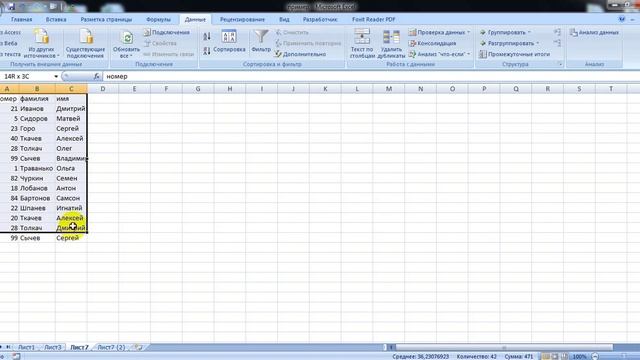The image size is (640, 360).
Task: Click Consolidate (Консолидация) command
Action: pyautogui.click(x=432, y=43)
